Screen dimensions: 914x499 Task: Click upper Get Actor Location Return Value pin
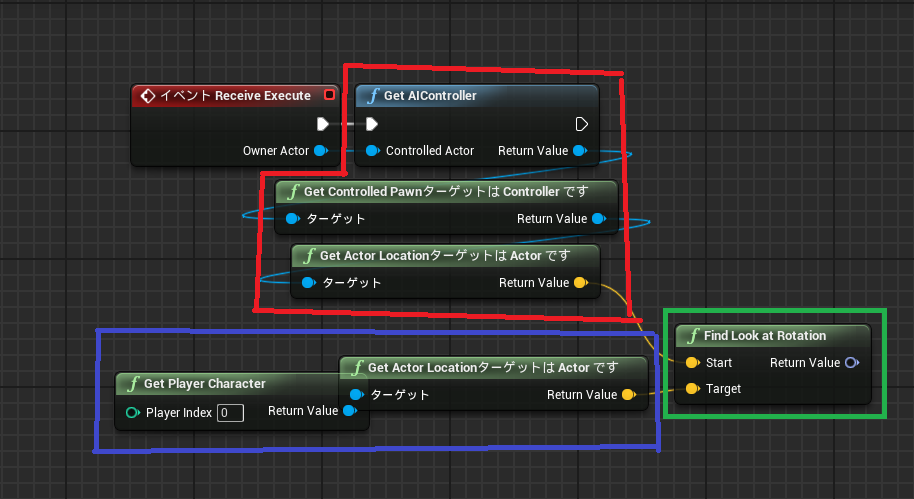[x=581, y=283]
